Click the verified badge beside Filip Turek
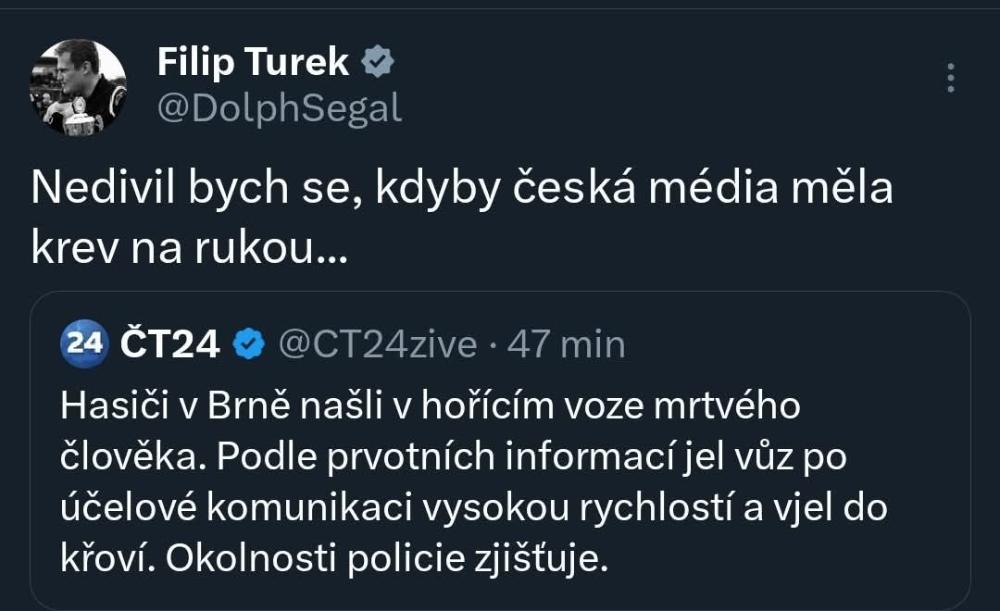This screenshot has height=611, width=1000. [378, 63]
